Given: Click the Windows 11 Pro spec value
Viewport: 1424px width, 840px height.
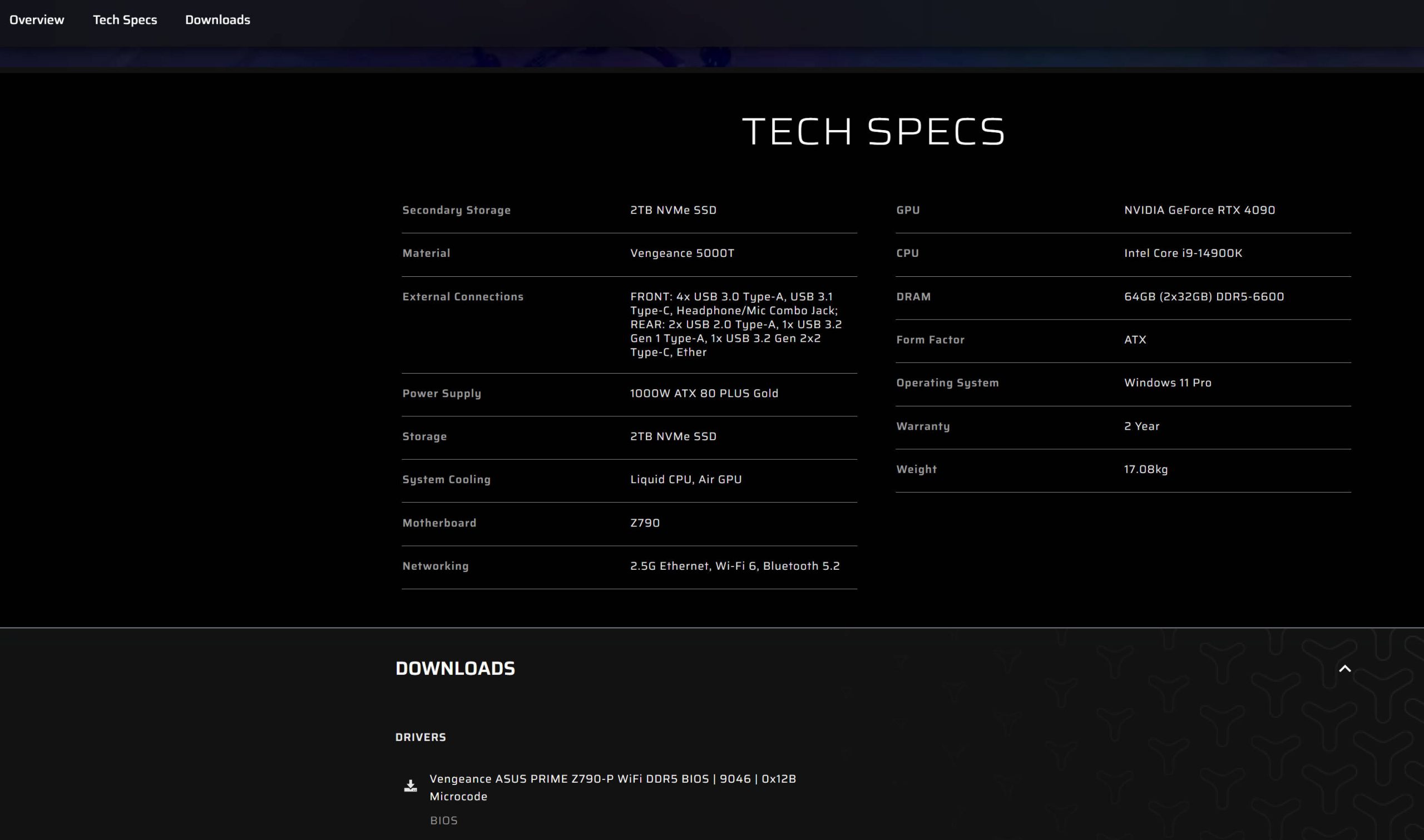Looking at the screenshot, I should click(x=1168, y=382).
